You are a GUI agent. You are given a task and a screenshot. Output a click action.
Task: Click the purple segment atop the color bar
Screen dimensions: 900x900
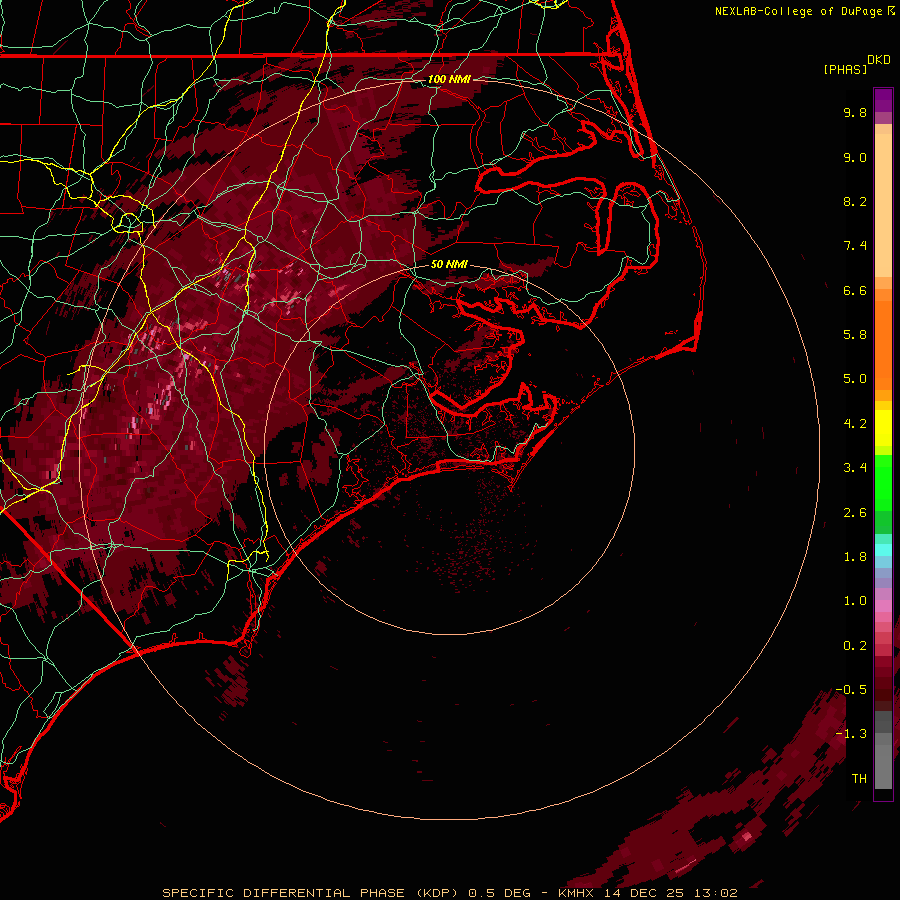[x=883, y=101]
